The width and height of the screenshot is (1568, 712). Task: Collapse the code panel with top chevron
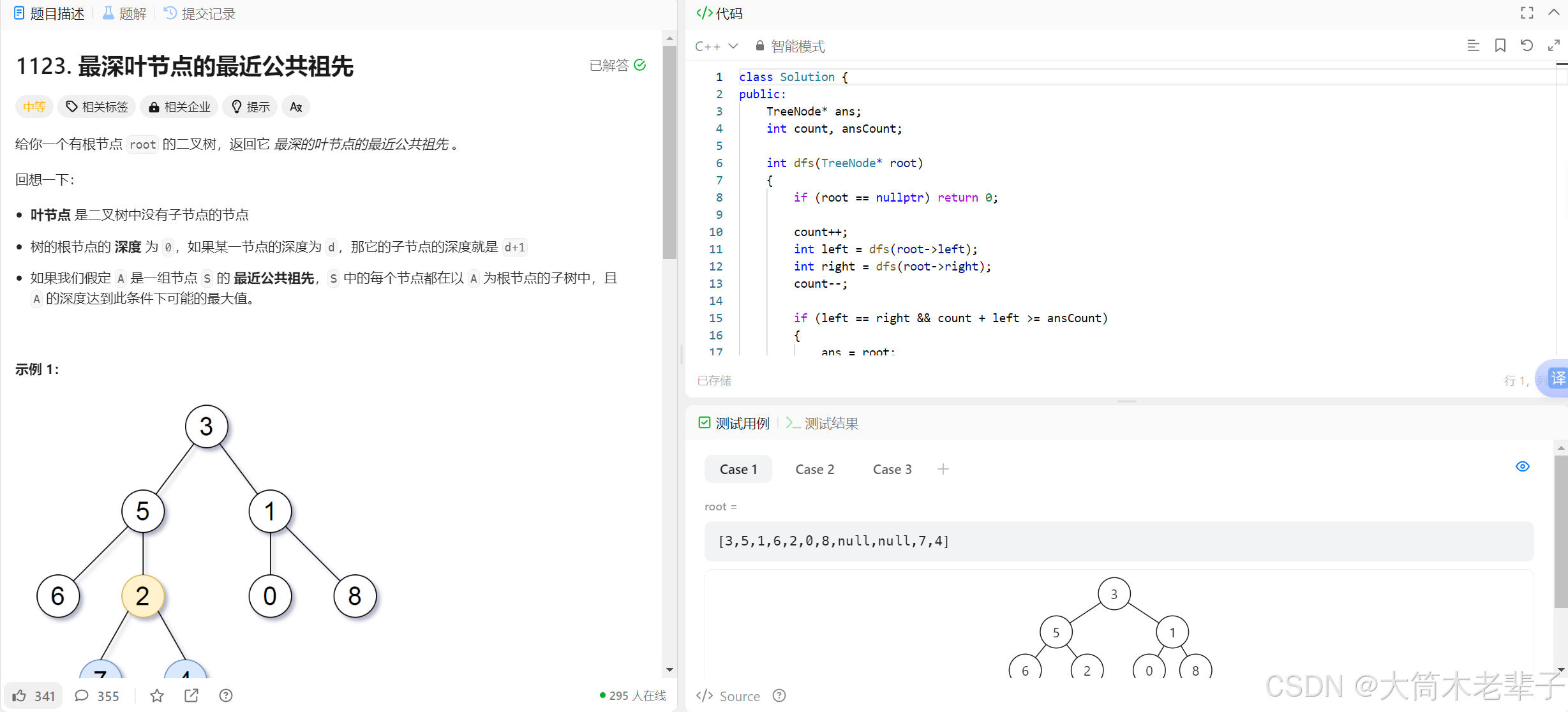pyautogui.click(x=1553, y=13)
